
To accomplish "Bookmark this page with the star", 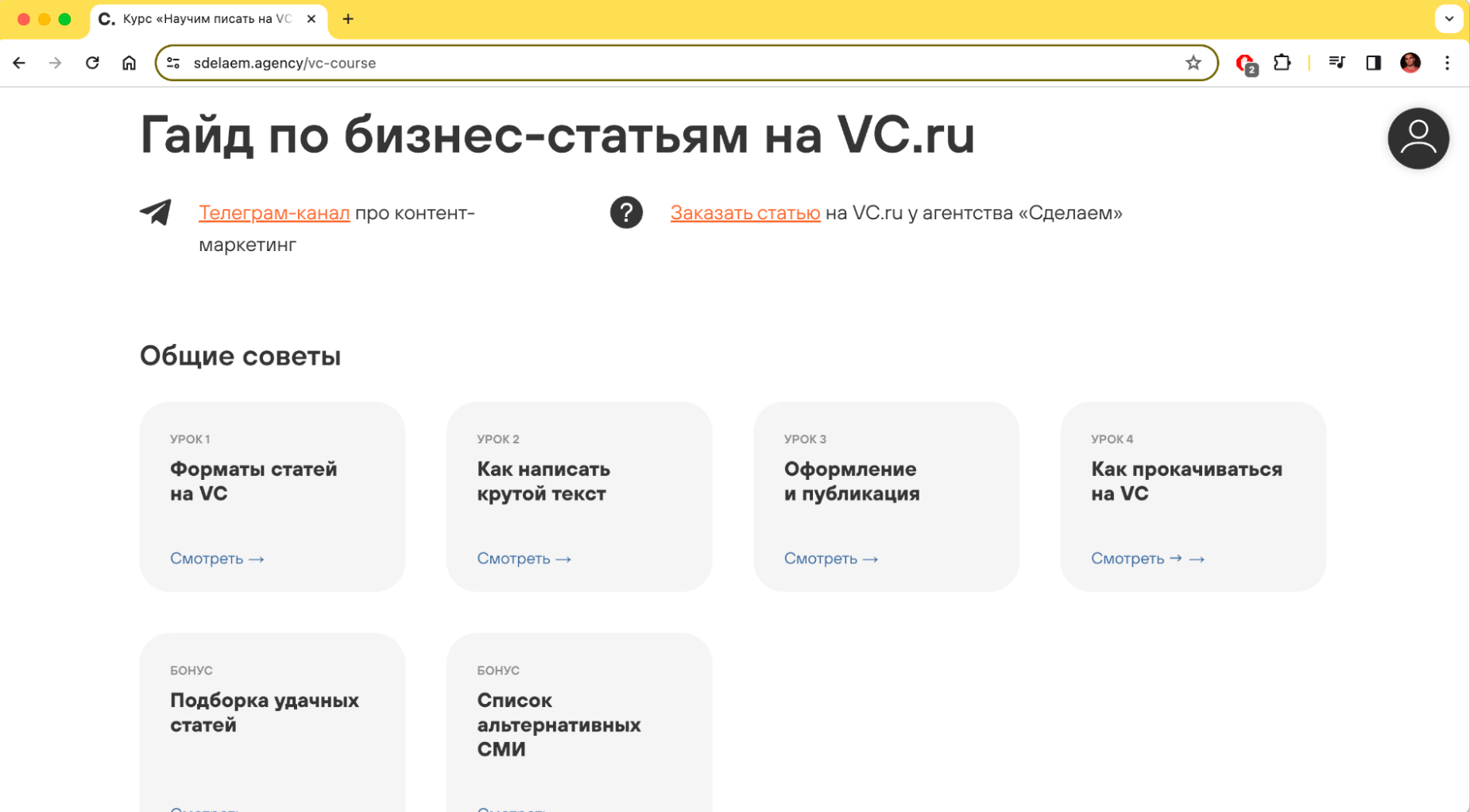I will 1193,63.
